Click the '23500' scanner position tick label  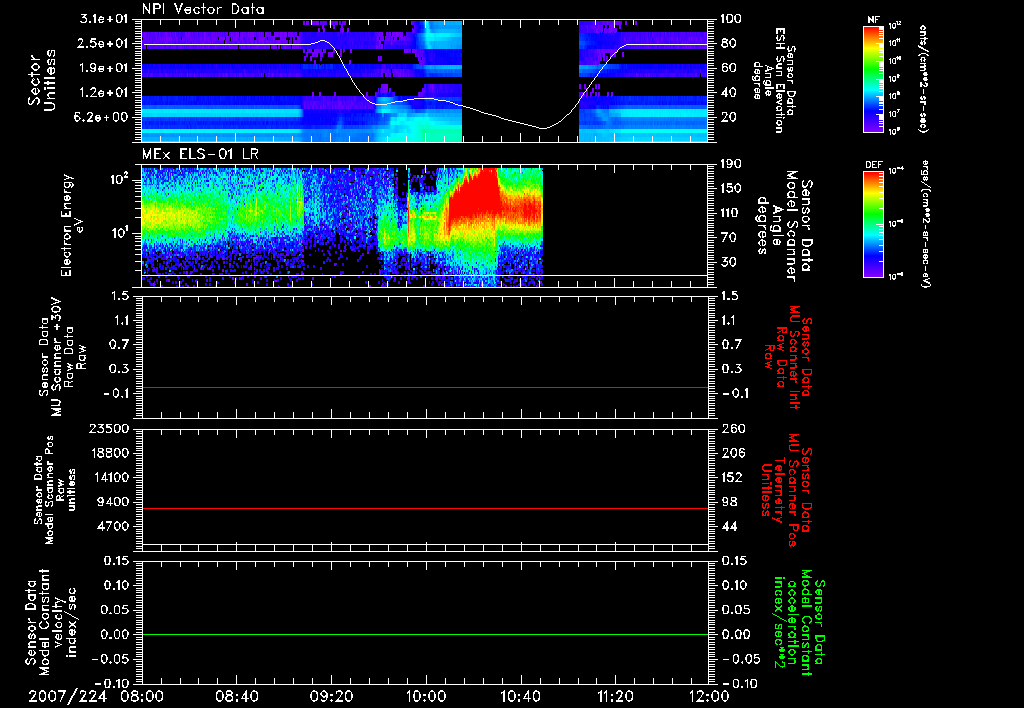coord(109,429)
